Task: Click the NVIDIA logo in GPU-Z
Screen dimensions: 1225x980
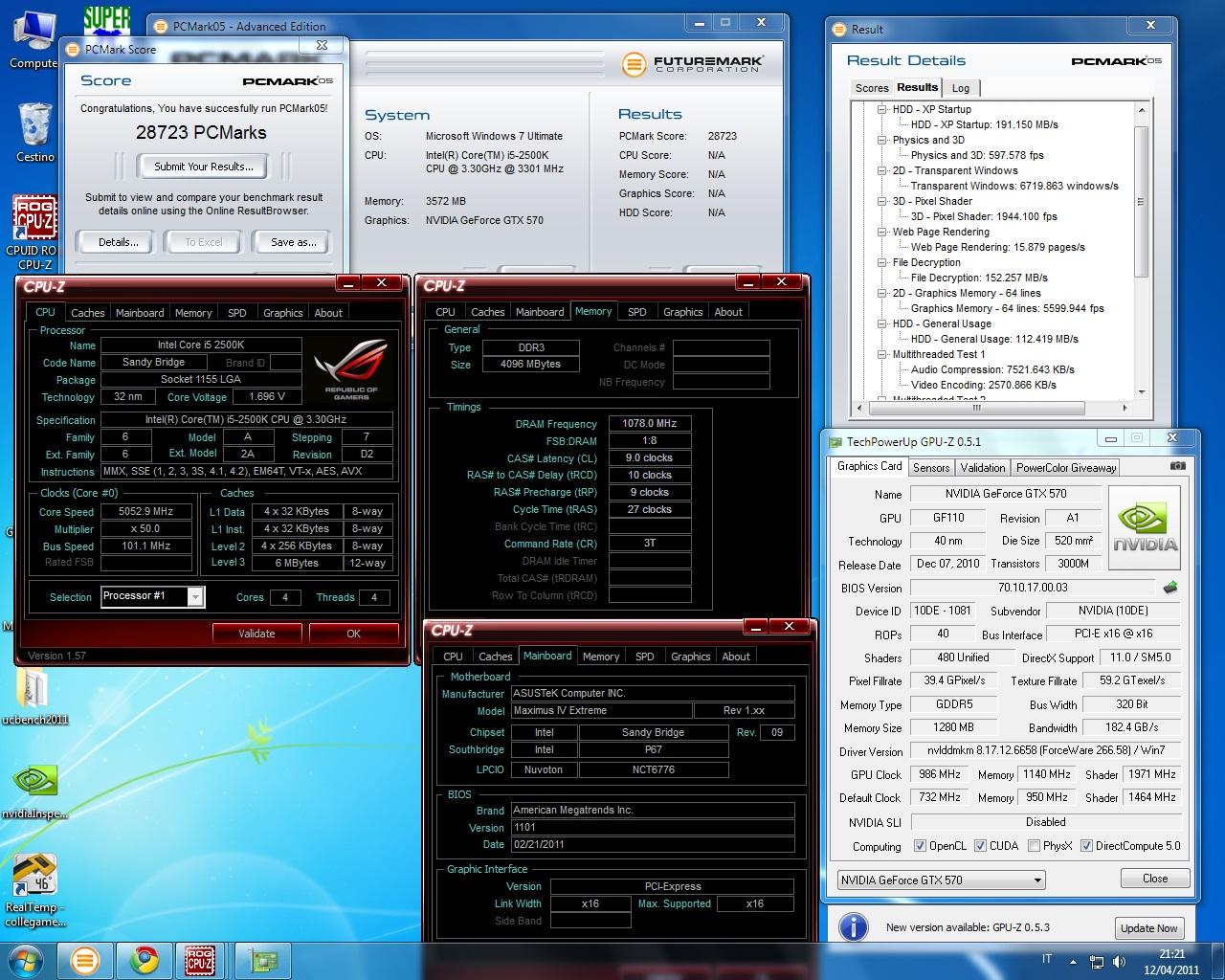Action: (1145, 527)
